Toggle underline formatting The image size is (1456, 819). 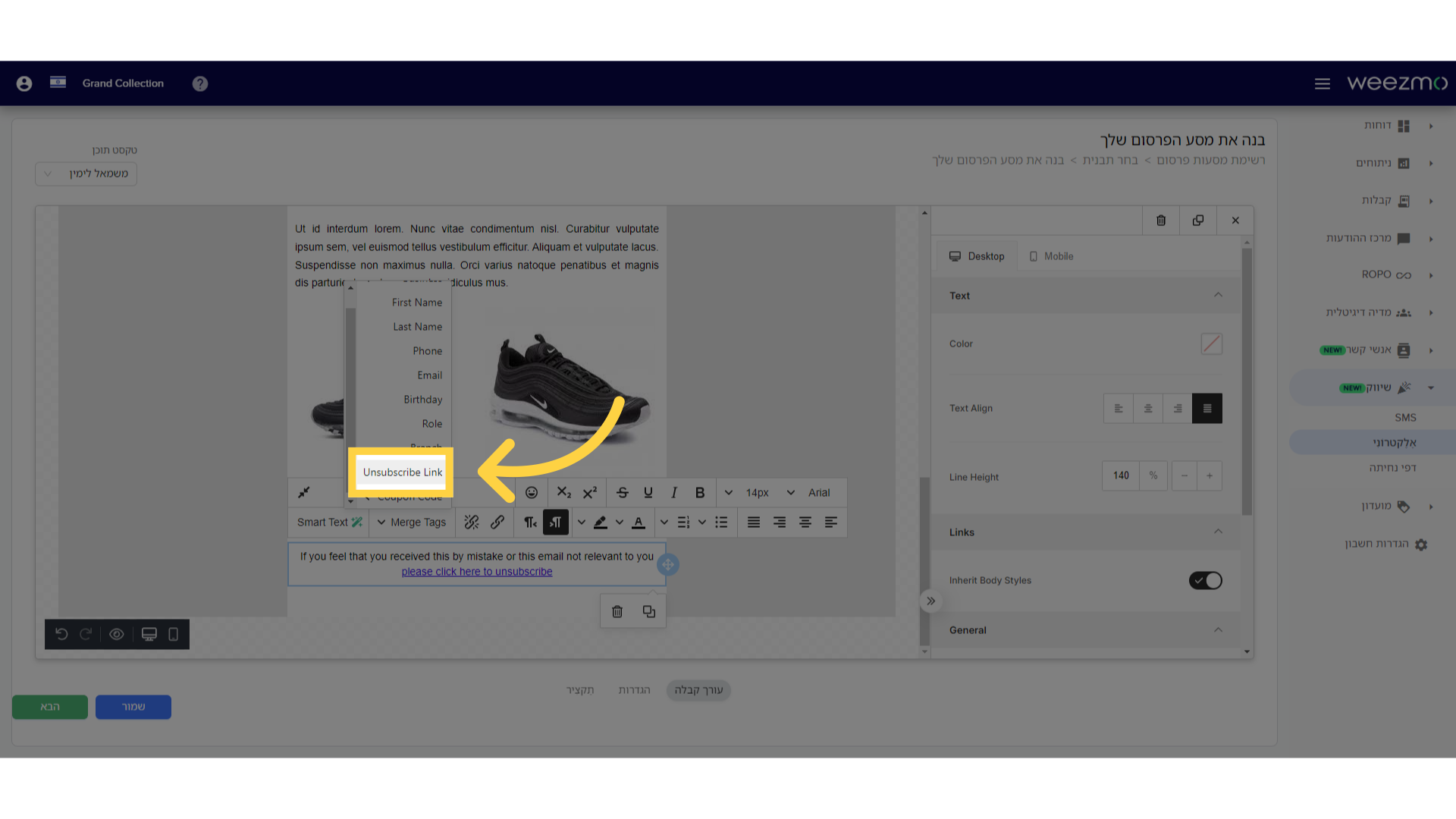(648, 493)
